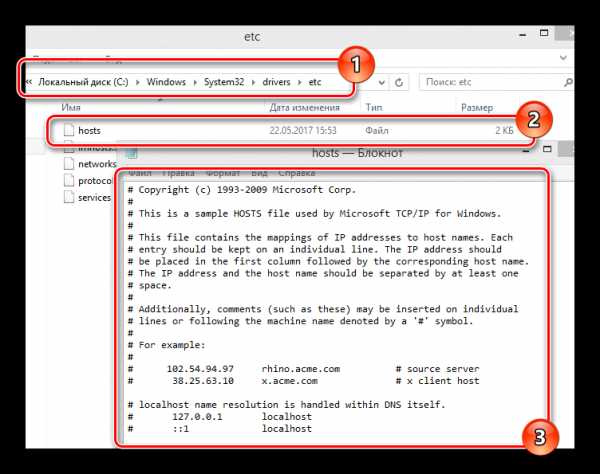Screen dimensions: 600x474
Task: Select the 'networks' file name
Action: pyautogui.click(x=97, y=164)
